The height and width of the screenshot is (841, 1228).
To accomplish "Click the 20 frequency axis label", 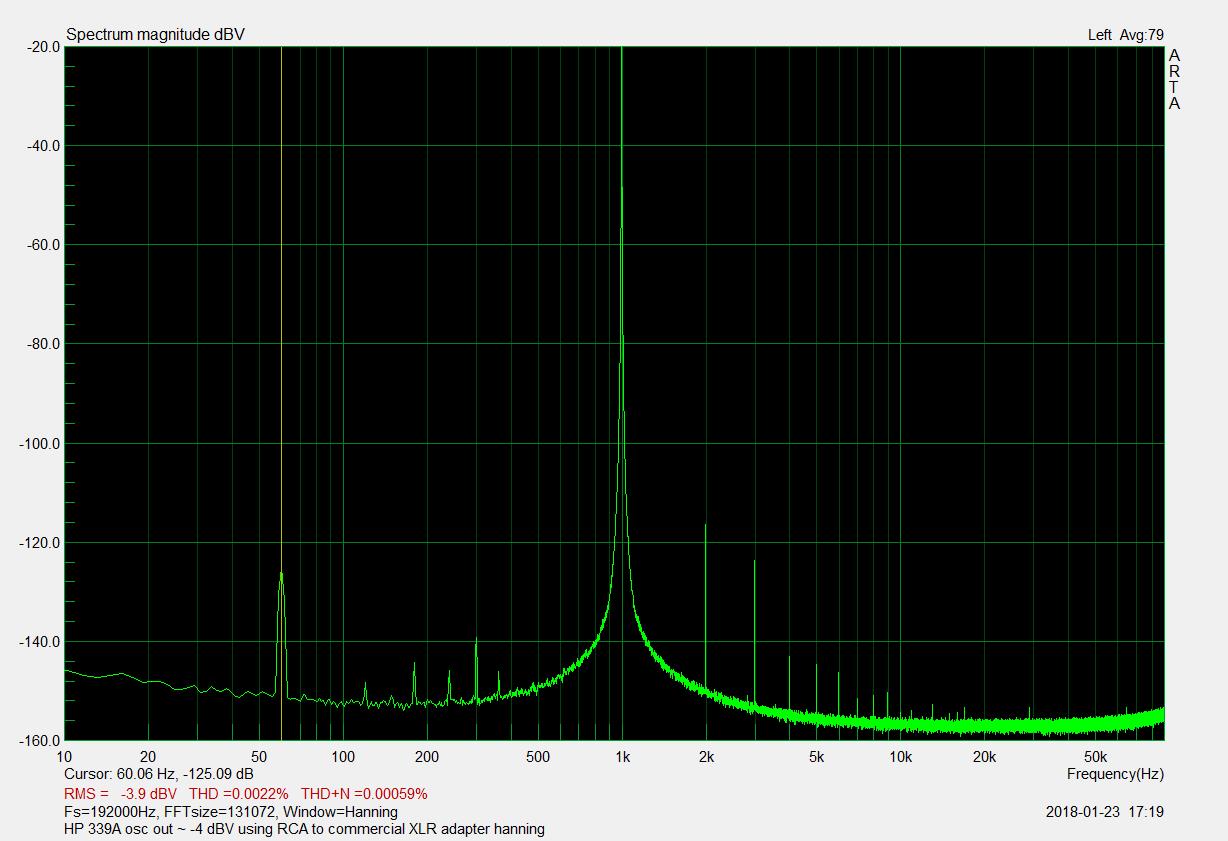I will [148, 756].
